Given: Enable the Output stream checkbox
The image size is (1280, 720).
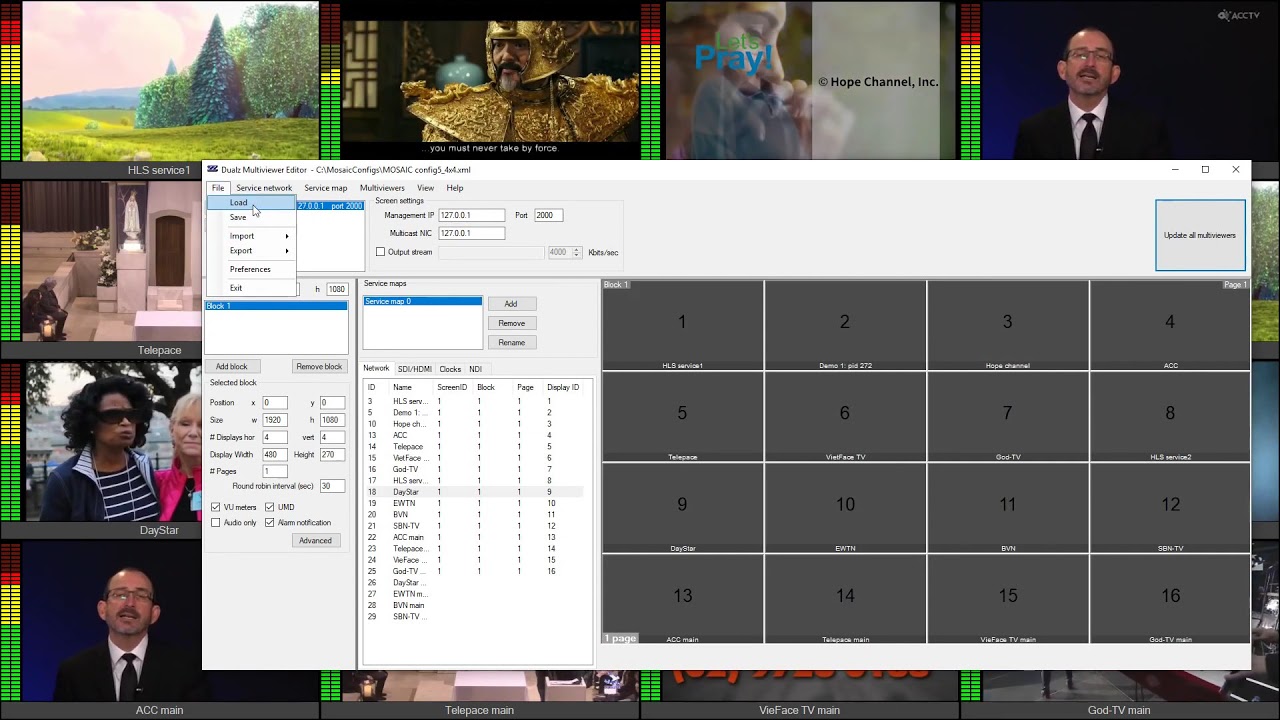Looking at the screenshot, I should tap(381, 252).
